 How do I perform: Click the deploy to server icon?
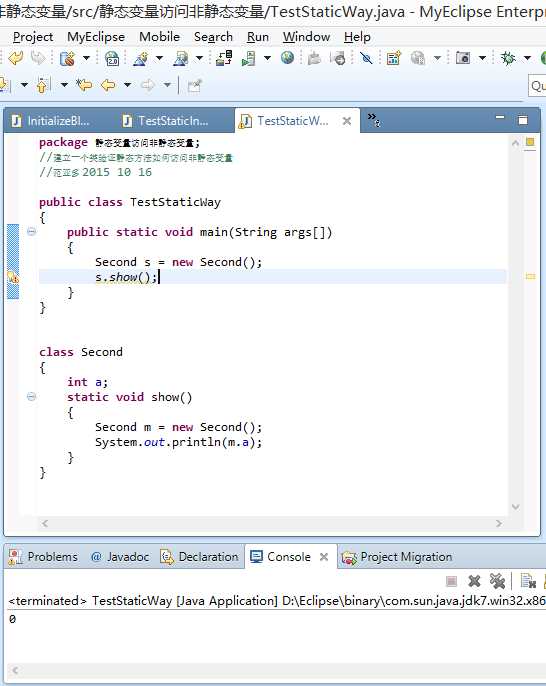(x=224, y=58)
